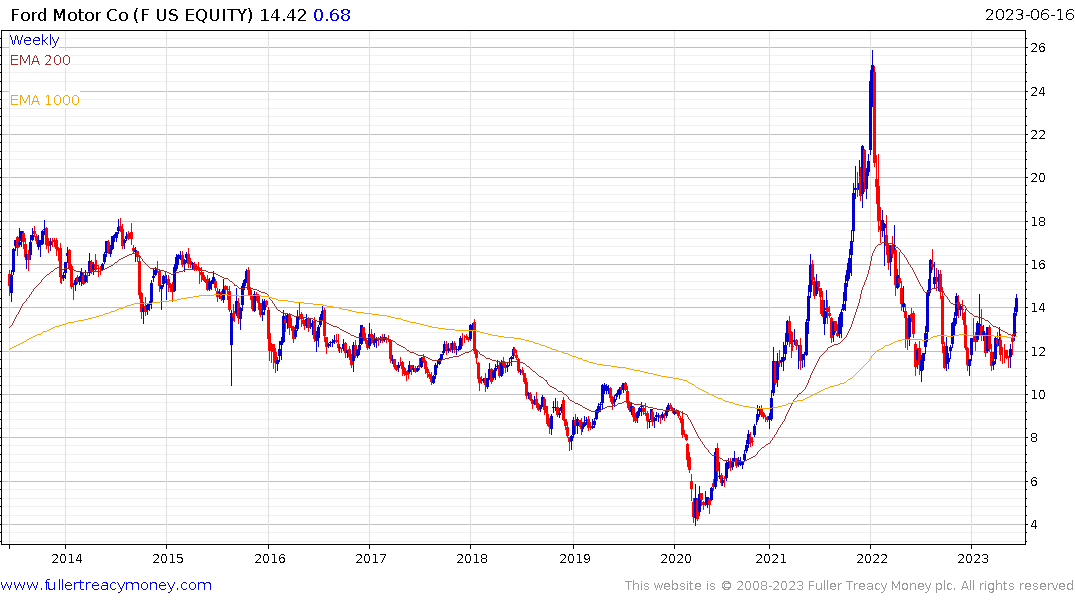Click the 2016 x-axis label
Viewport: 1075px width, 600px height.
269,558
